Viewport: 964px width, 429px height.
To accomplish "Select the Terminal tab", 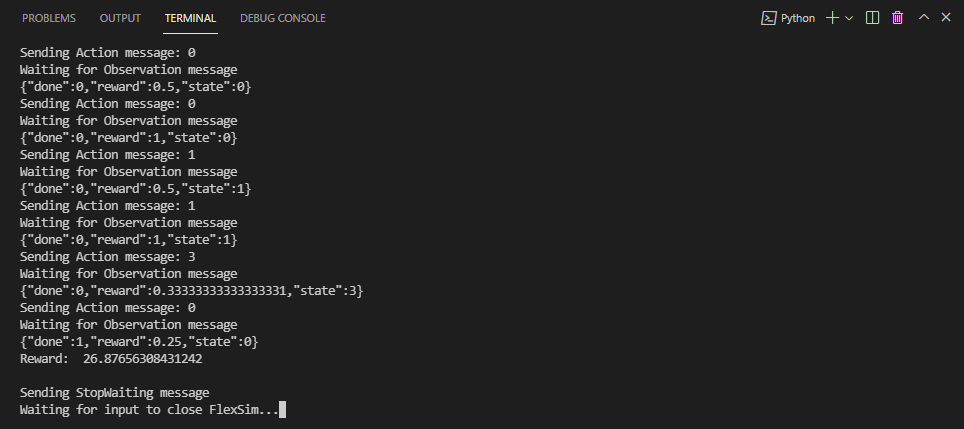I will [190, 18].
